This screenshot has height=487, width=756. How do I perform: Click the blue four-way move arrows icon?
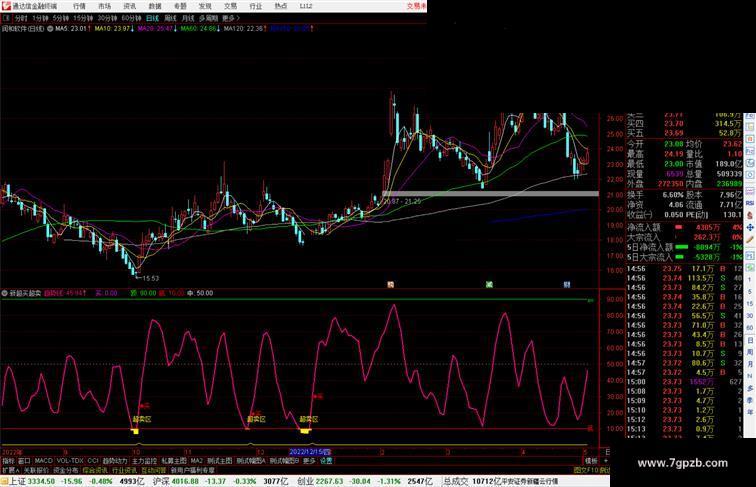tap(750, 227)
